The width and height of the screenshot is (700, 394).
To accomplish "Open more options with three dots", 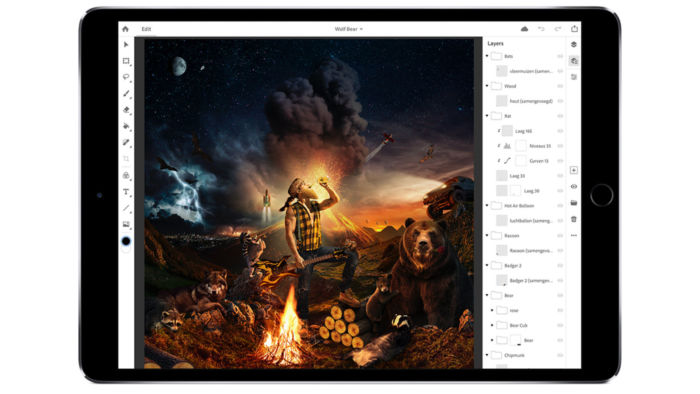I will (x=574, y=235).
